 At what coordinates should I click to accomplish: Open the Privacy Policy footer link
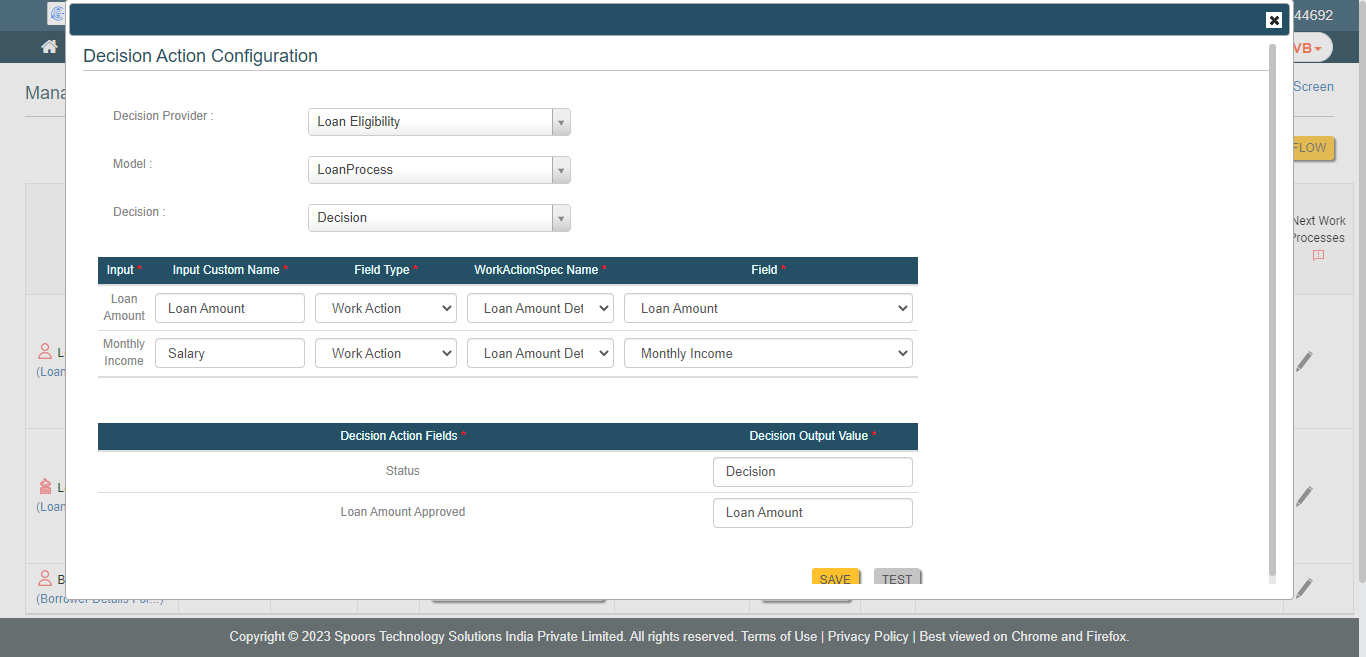(x=868, y=637)
